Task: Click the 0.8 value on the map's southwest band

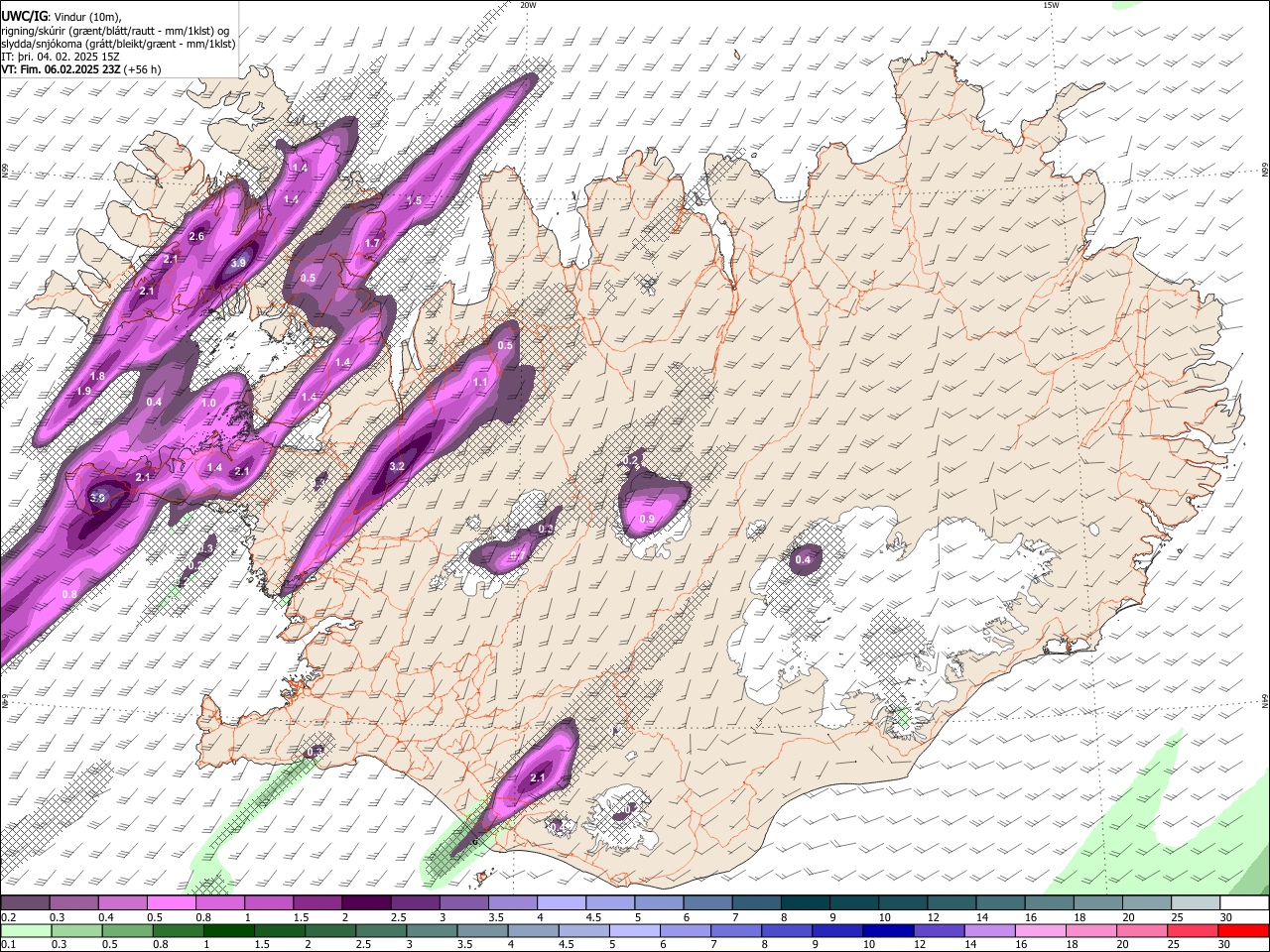Action: point(69,594)
